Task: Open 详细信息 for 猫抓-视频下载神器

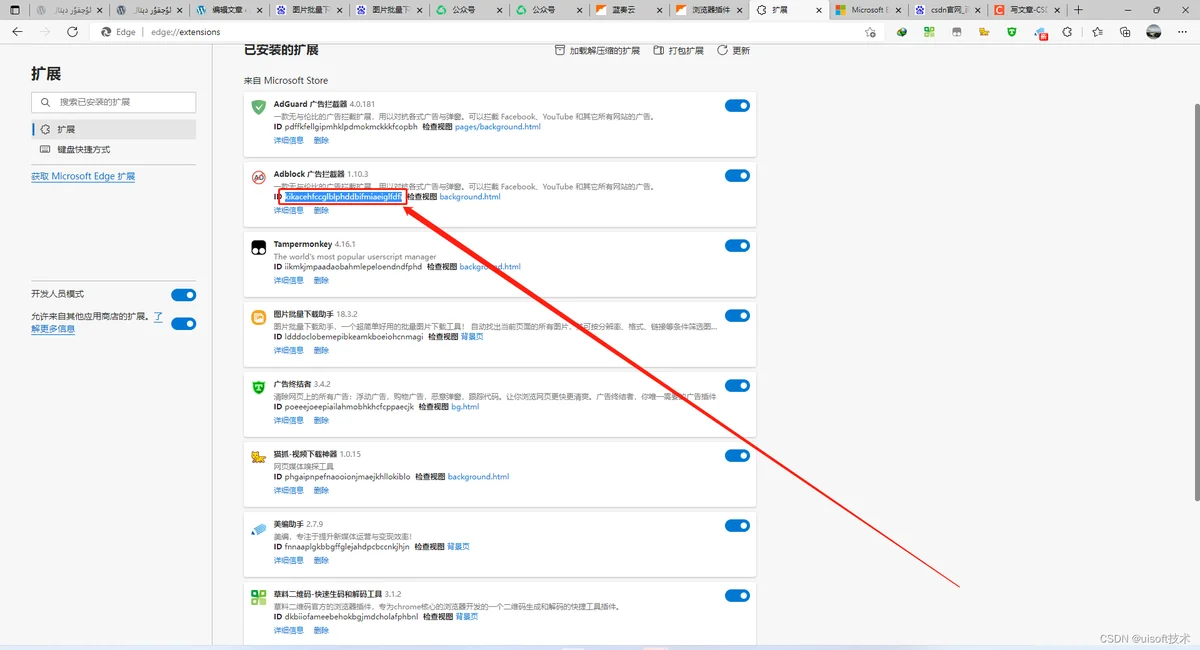Action: 289,491
